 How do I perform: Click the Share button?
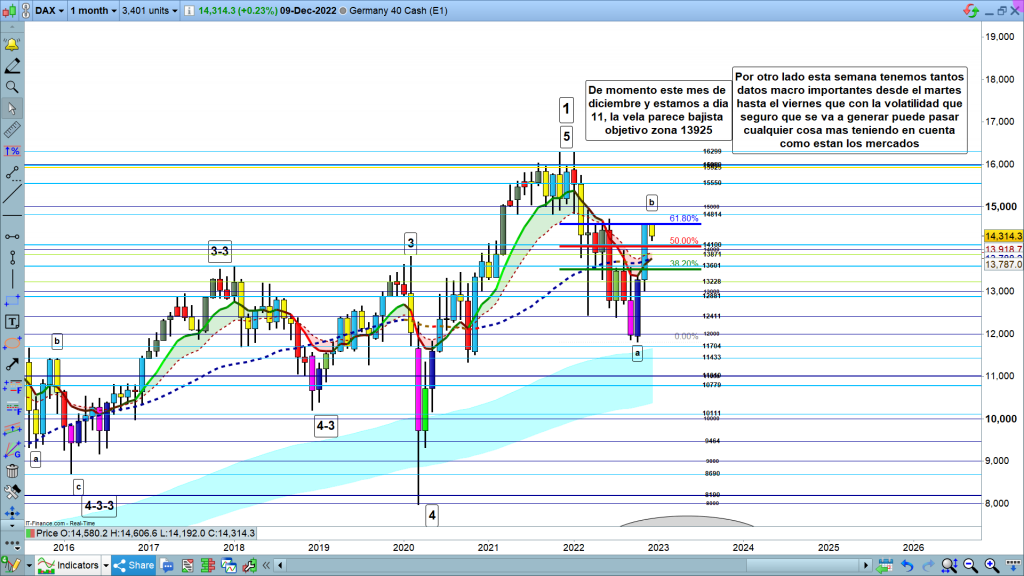pos(133,566)
